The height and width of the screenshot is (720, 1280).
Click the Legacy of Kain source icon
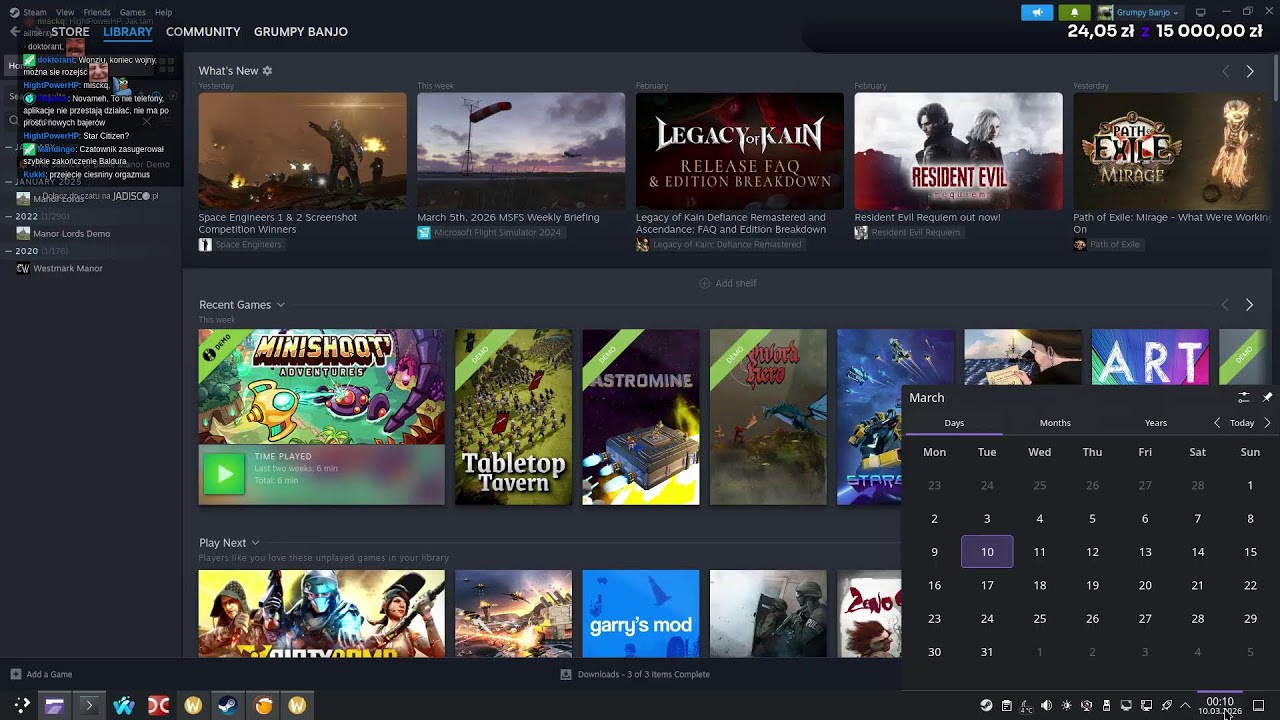[642, 244]
